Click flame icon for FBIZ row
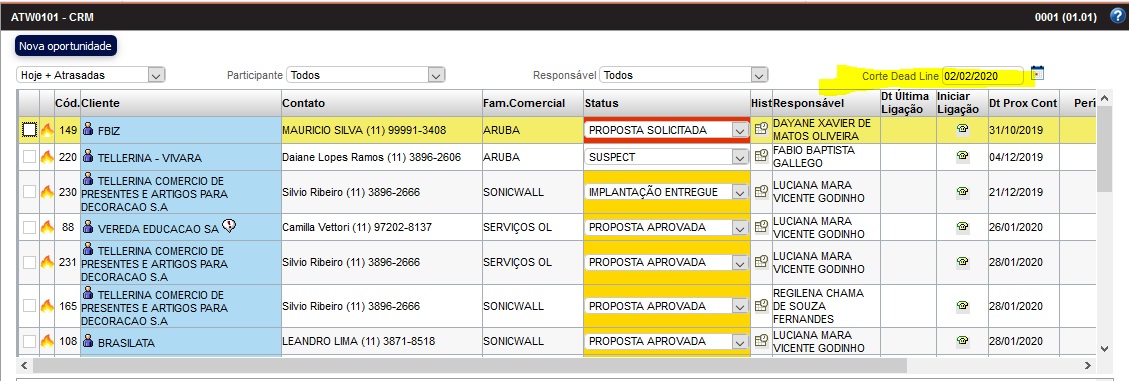This screenshot has width=1129, height=381. 47,130
